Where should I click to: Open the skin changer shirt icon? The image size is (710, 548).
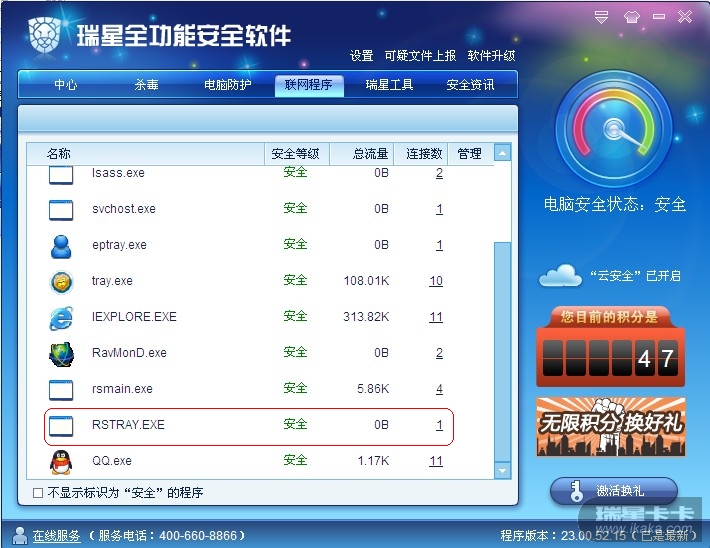tap(632, 17)
